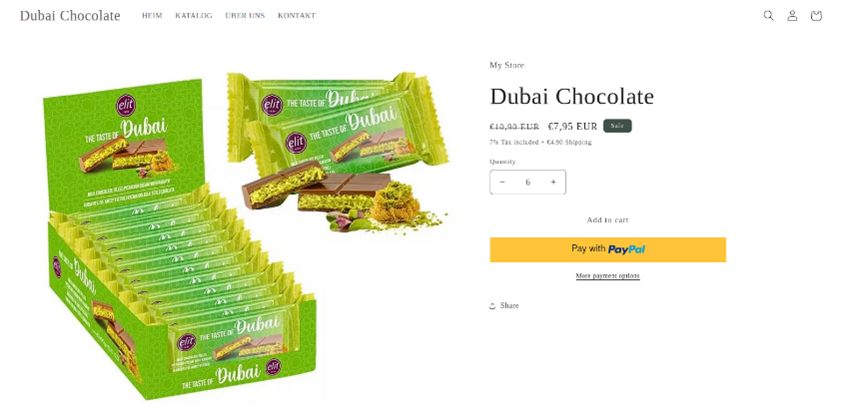Open the account login icon

coord(792,16)
